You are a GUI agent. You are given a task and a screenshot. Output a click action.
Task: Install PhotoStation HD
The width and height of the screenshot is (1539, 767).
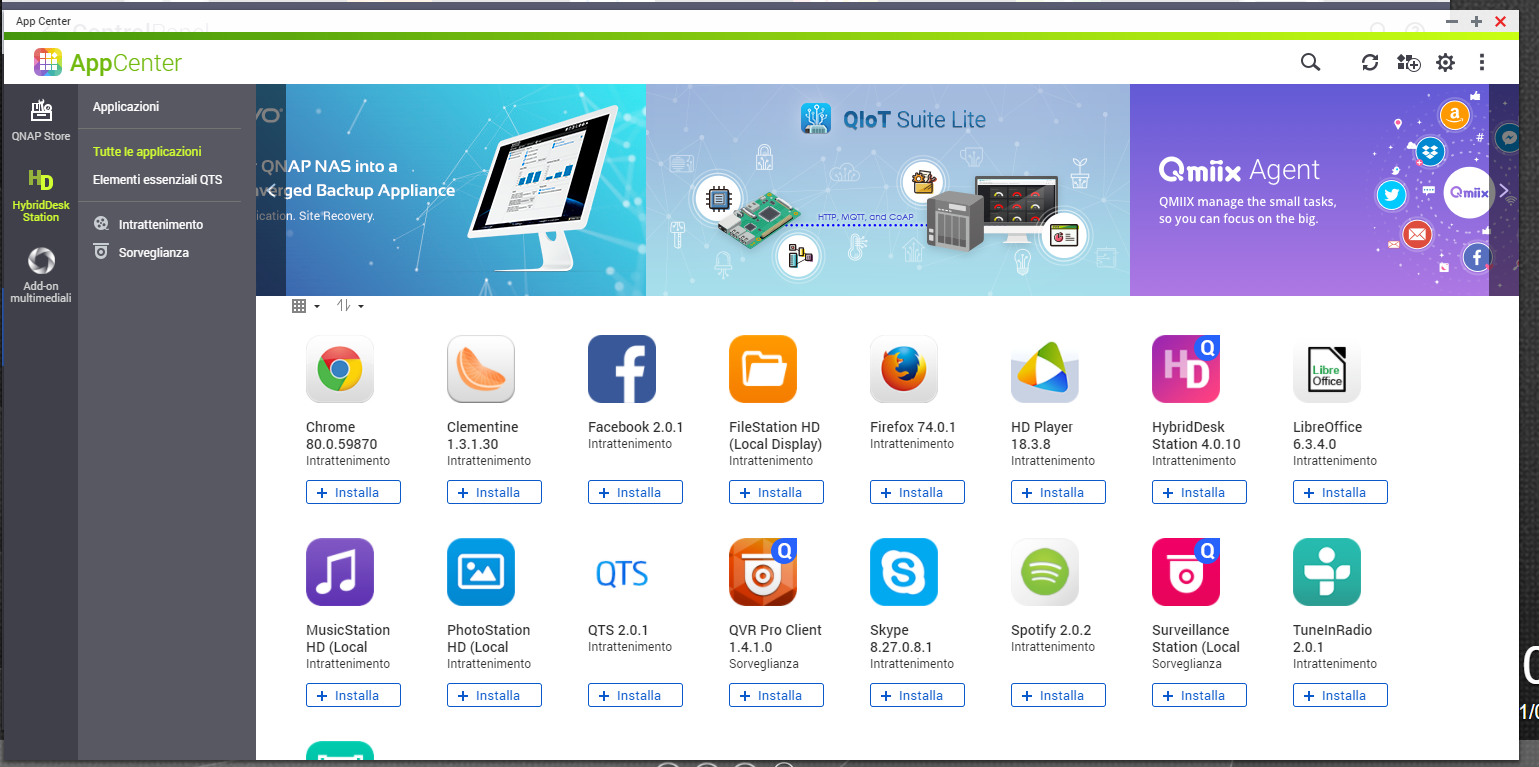[494, 695]
